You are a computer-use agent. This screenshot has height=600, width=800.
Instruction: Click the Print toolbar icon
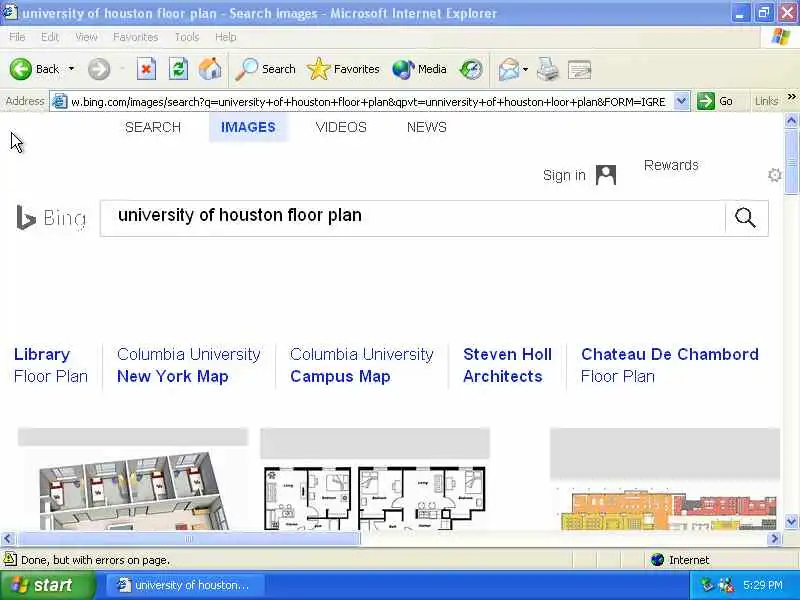click(x=548, y=69)
